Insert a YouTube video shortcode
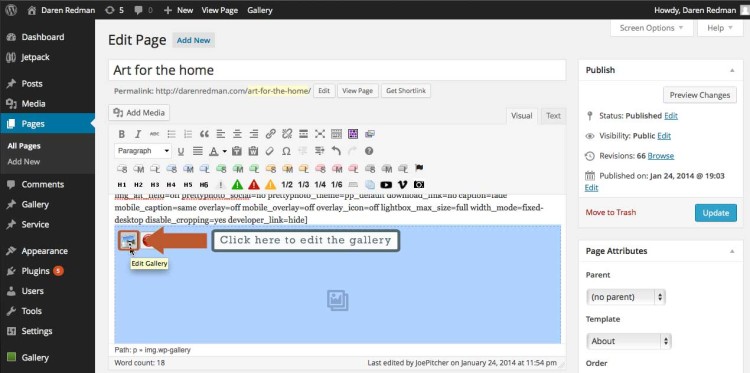Image resolution: width=750 pixels, height=373 pixels. tap(386, 185)
